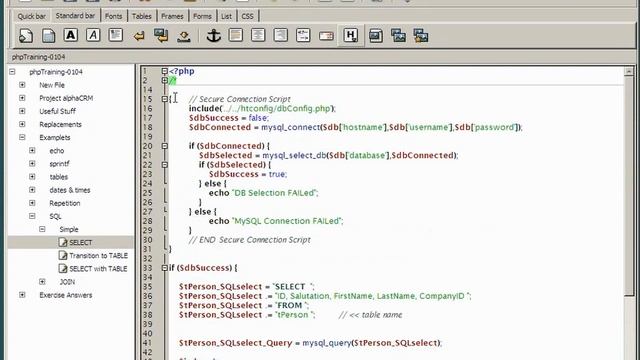Apply Bold formatting icon
This screenshot has height=360, width=640.
(71, 36)
